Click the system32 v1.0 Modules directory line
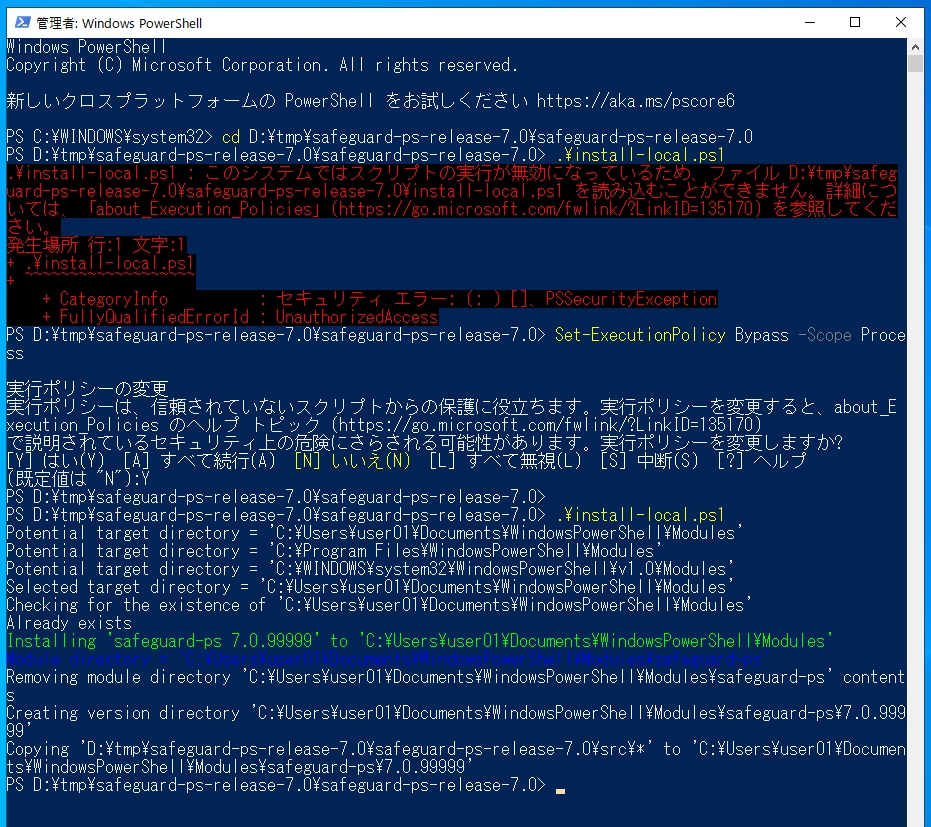 coord(370,569)
